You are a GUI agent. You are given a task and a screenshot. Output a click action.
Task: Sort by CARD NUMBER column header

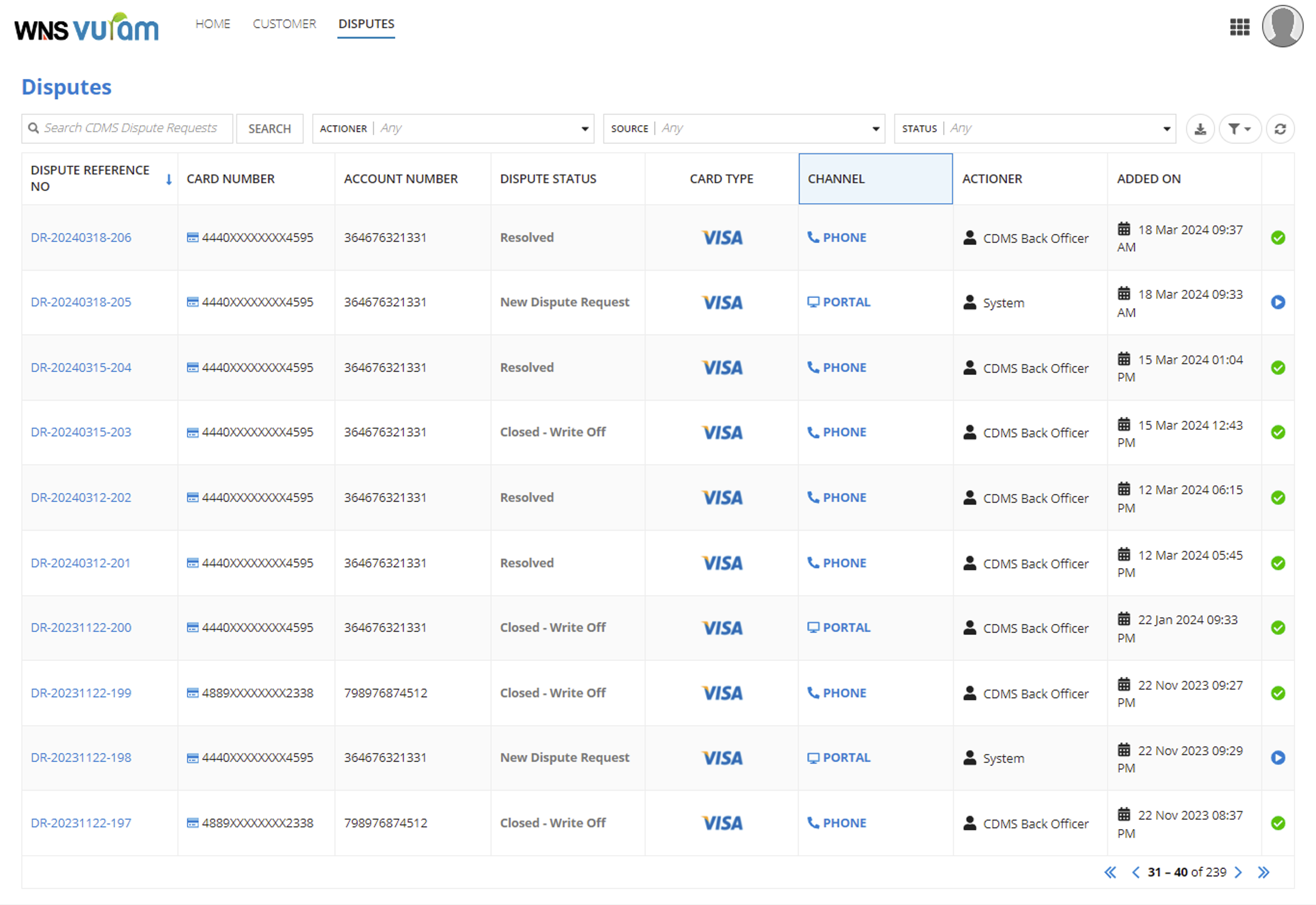click(x=230, y=178)
